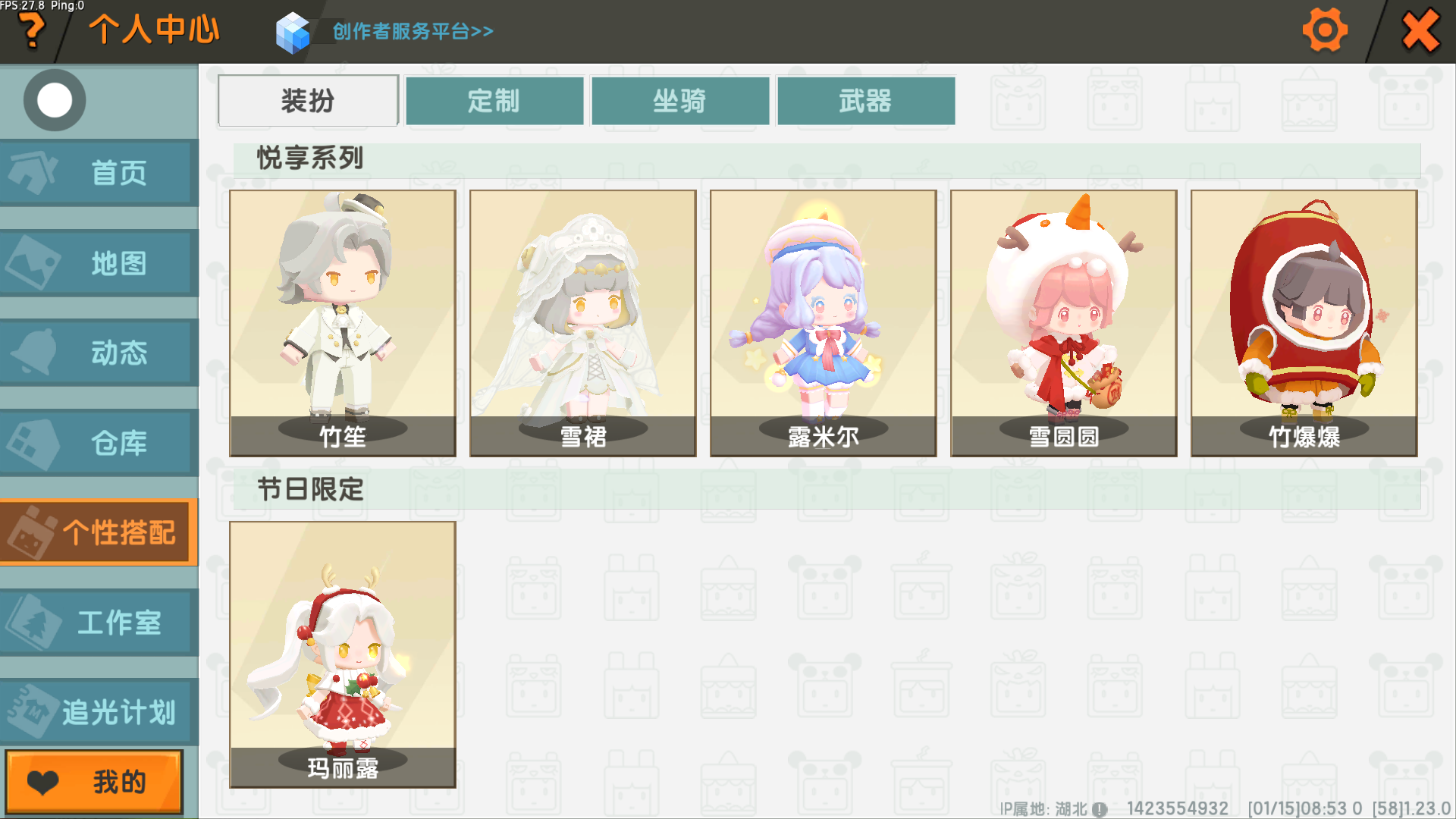Switch to the 武器 tab
Screen dimensions: 1456x819
click(866, 100)
